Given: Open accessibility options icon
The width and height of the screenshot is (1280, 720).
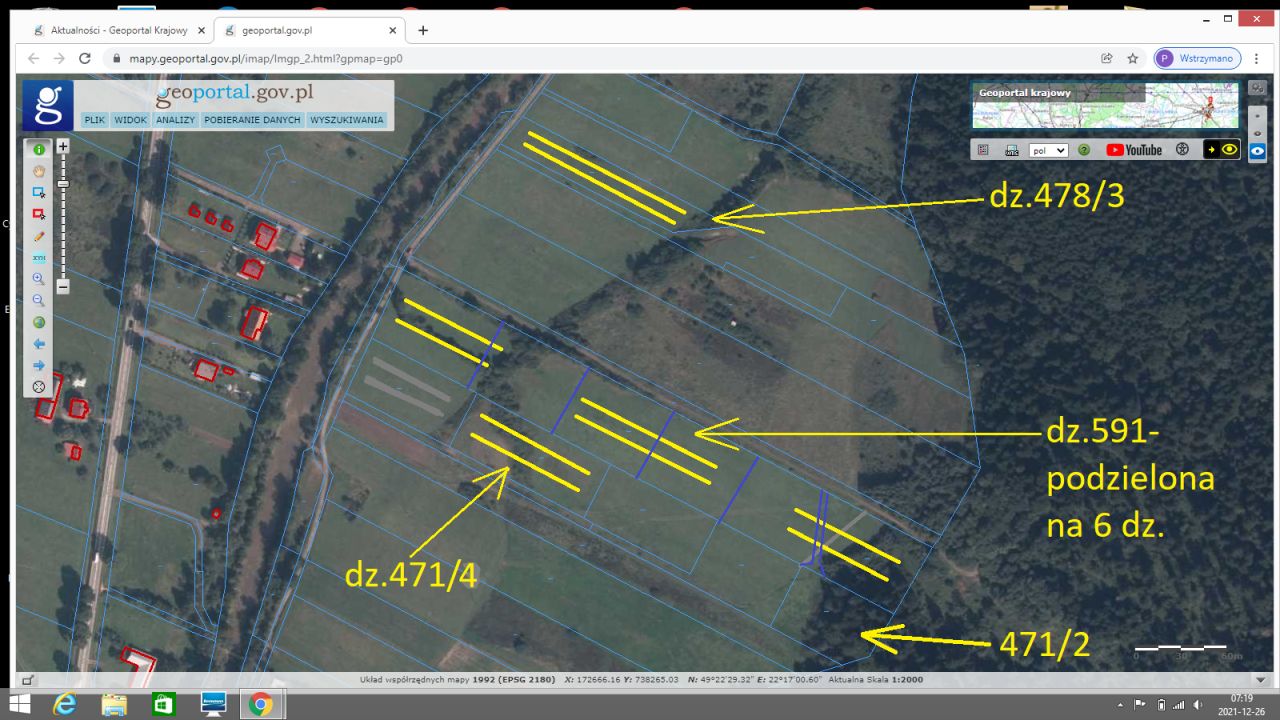Looking at the screenshot, I should click(1182, 150).
